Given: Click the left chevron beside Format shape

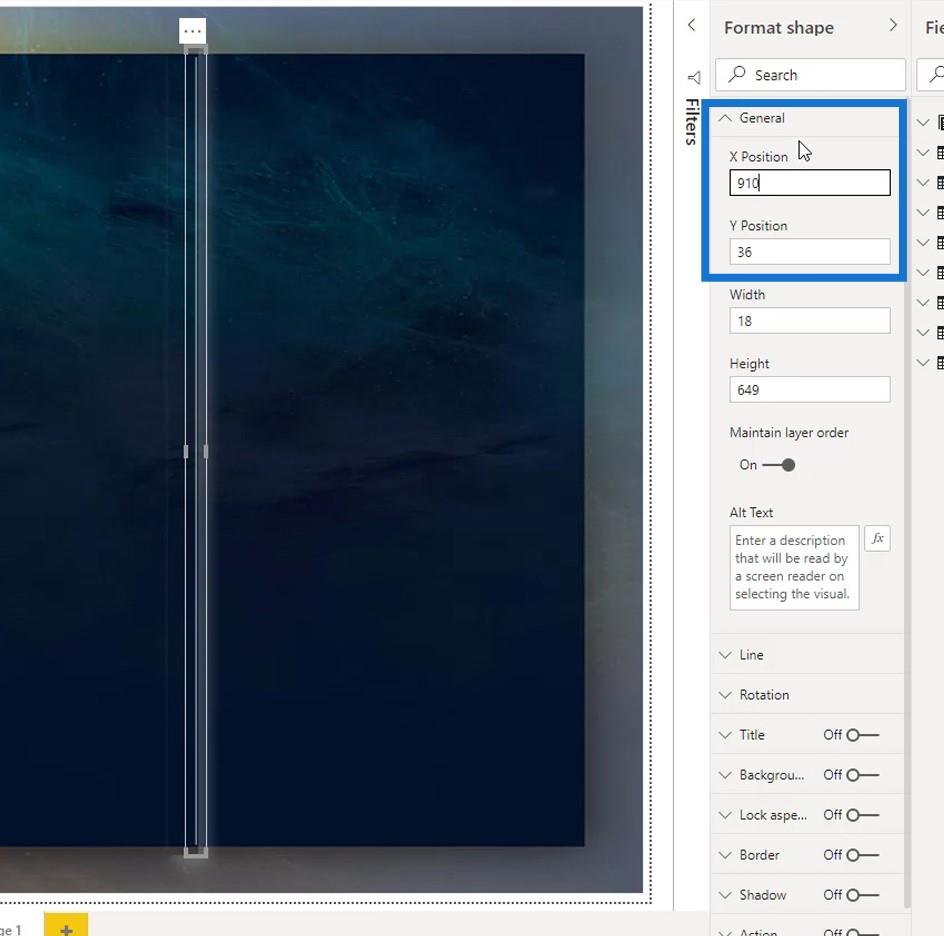Looking at the screenshot, I should pos(692,25).
